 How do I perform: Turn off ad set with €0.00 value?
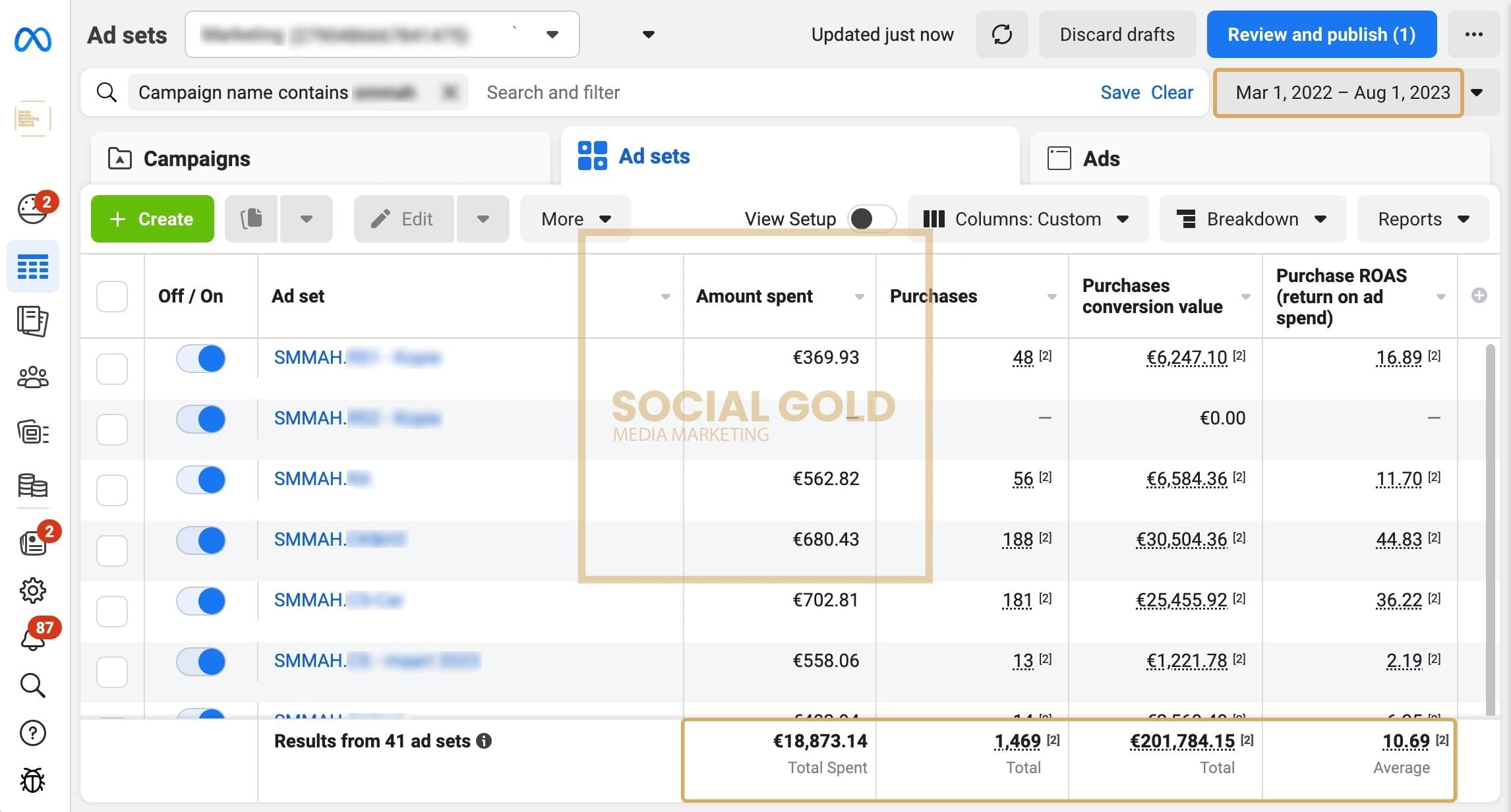[x=201, y=419]
